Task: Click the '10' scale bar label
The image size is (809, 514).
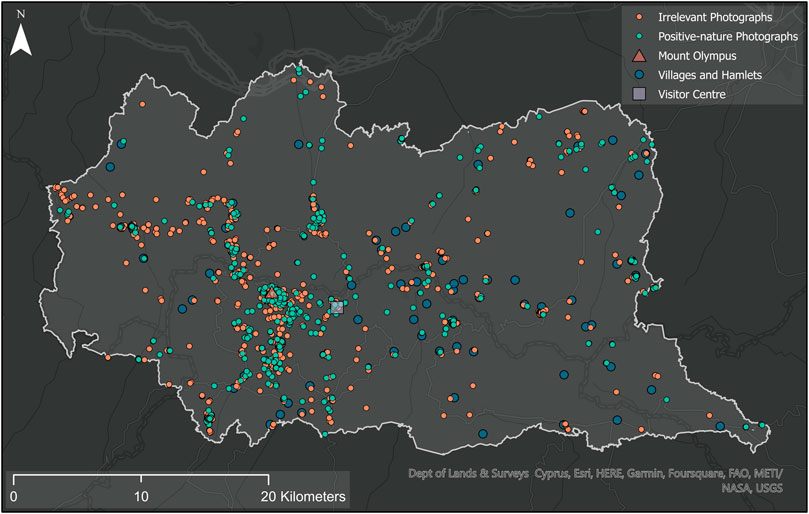Action: click(x=141, y=496)
